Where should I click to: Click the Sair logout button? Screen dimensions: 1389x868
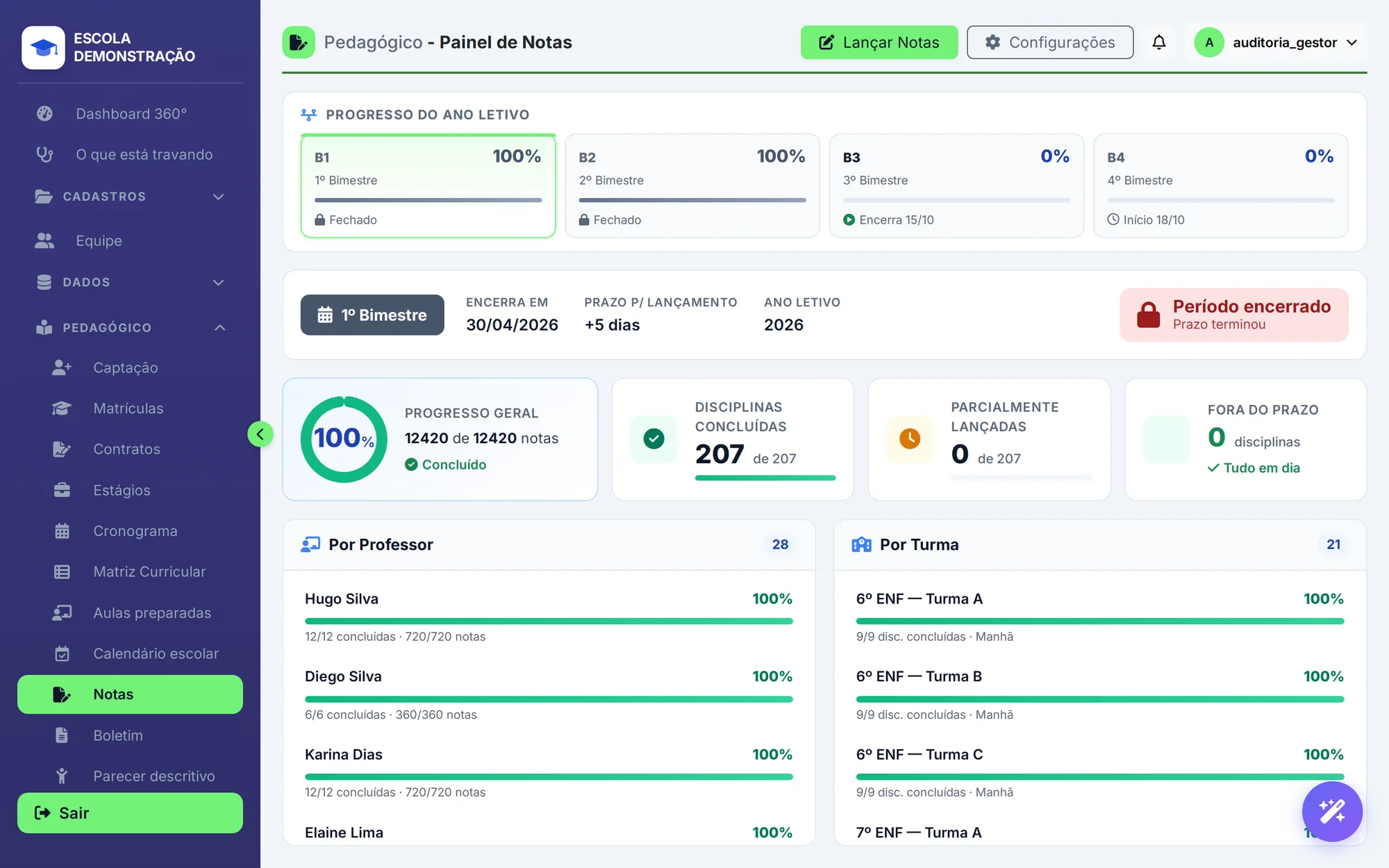[x=130, y=813]
